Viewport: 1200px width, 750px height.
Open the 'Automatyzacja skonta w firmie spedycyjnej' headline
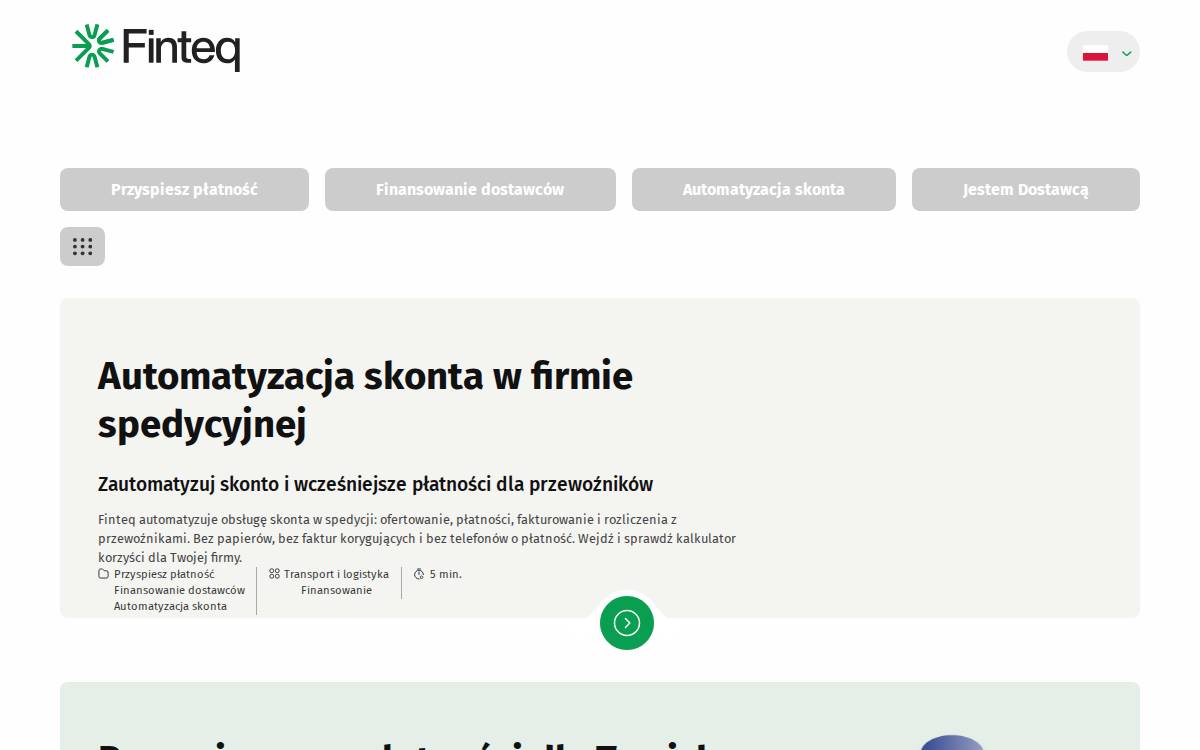[x=365, y=400]
